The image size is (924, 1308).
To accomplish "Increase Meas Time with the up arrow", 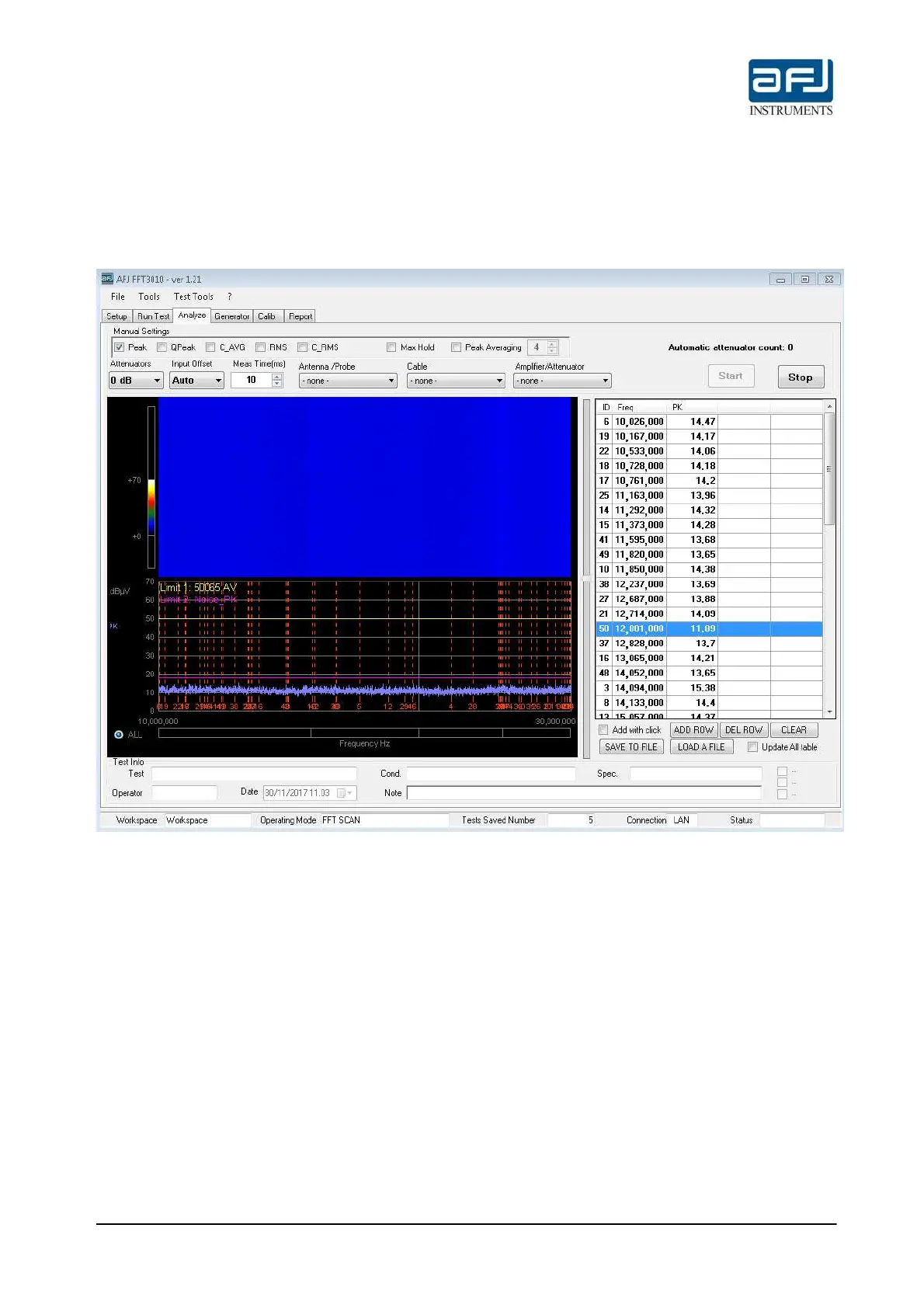I will point(277,377).
